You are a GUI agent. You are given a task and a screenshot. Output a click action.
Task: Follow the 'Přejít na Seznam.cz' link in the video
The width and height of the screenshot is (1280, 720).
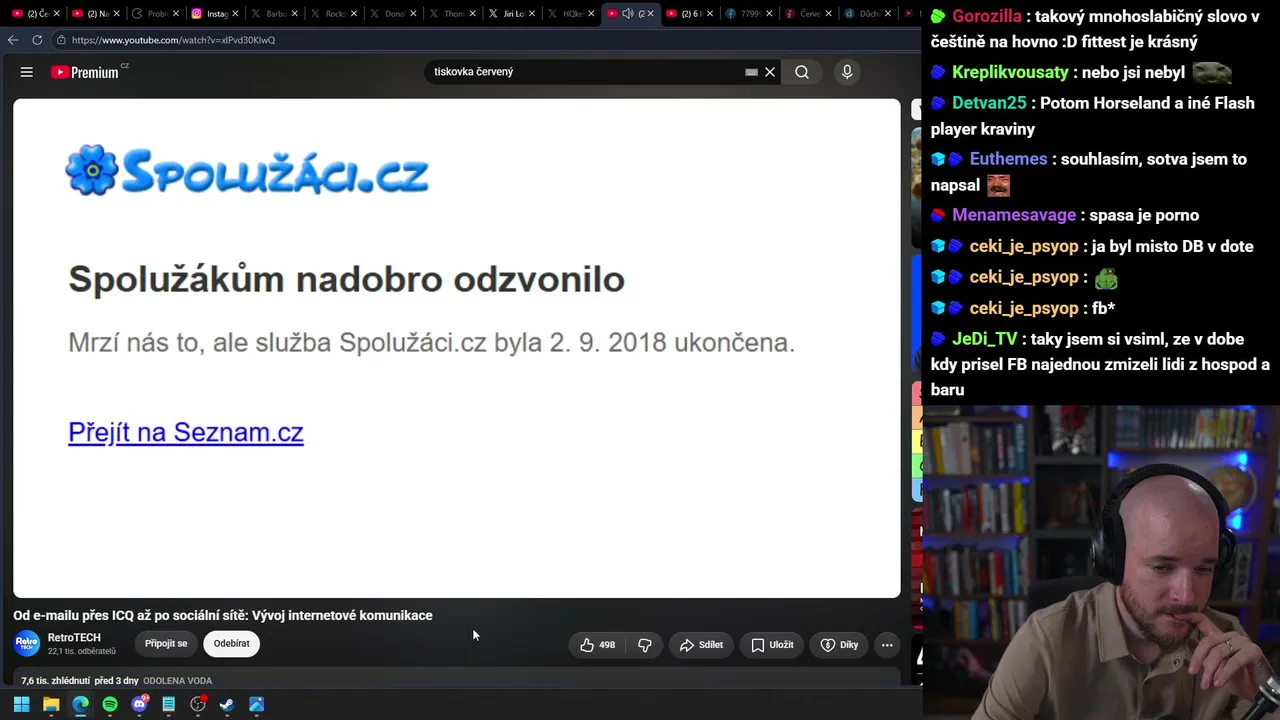coord(186,432)
